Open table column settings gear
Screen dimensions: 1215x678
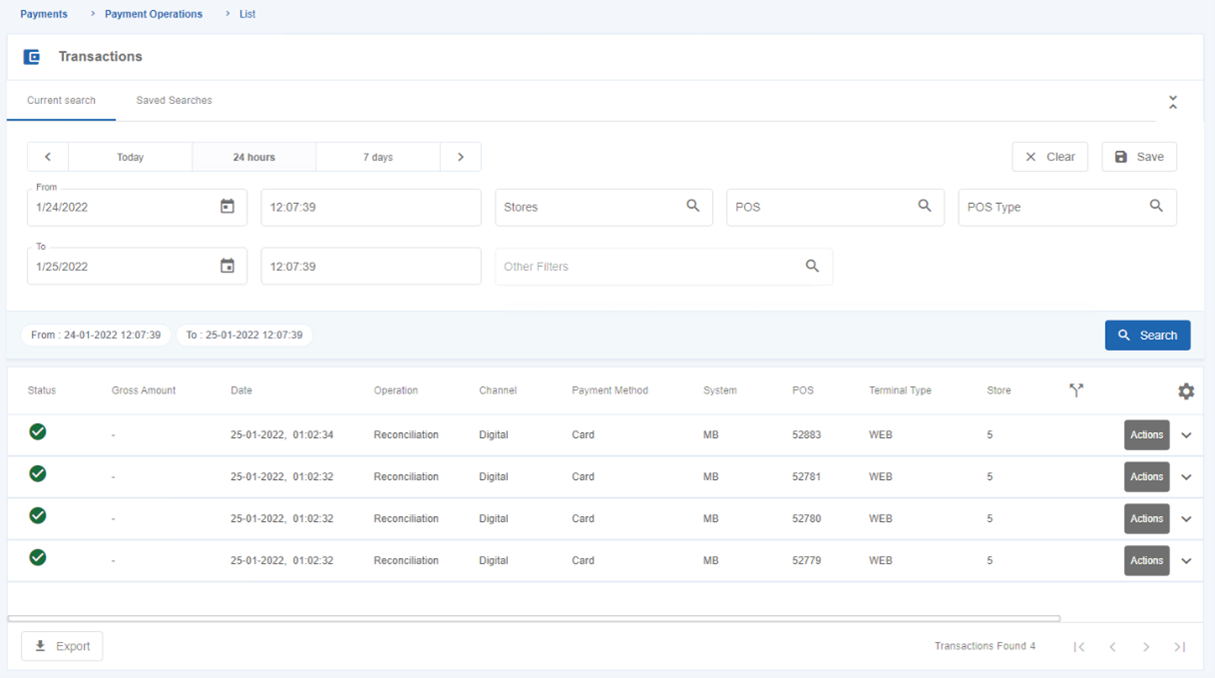(x=1186, y=391)
